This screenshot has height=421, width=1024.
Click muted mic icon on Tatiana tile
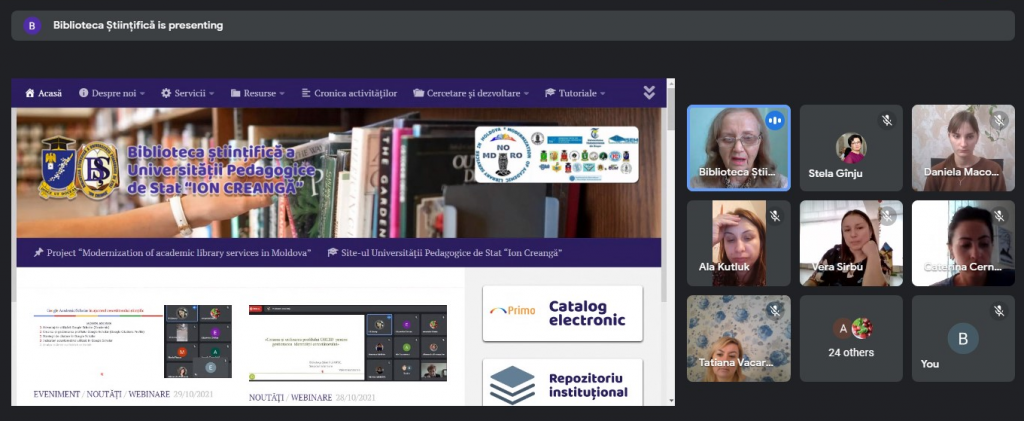(775, 311)
